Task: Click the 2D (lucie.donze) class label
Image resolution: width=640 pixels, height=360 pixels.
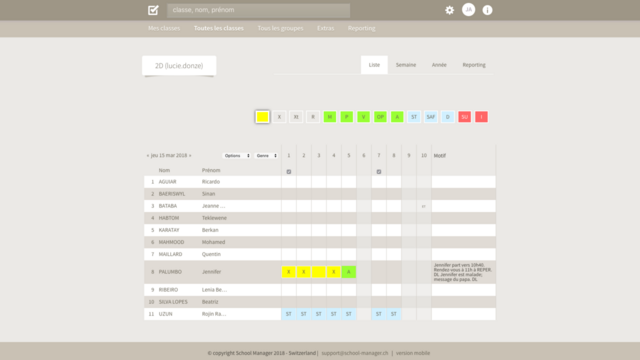Action: coord(179,66)
